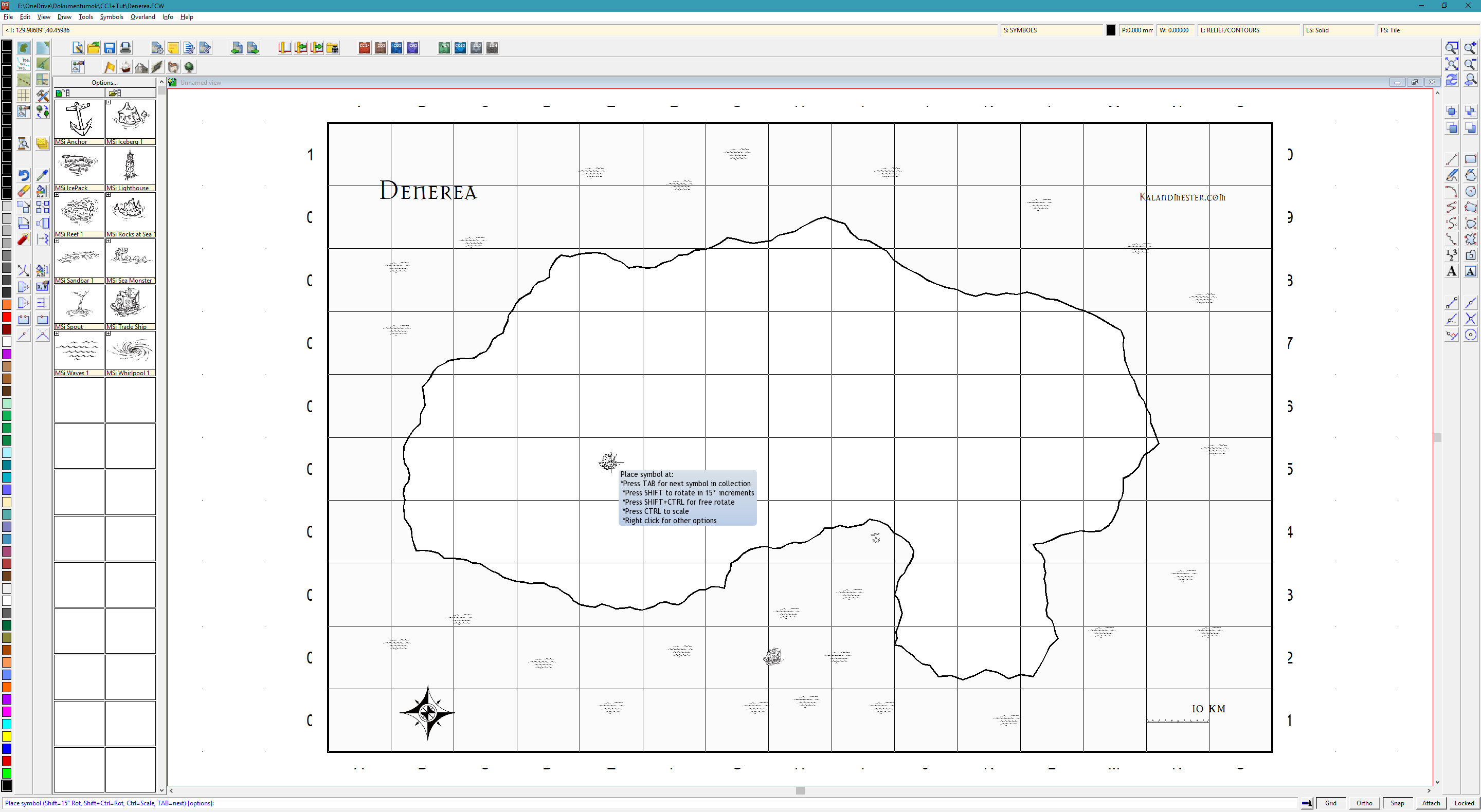Select the MSi Lighthouse symbol thumbnail

coord(131,165)
